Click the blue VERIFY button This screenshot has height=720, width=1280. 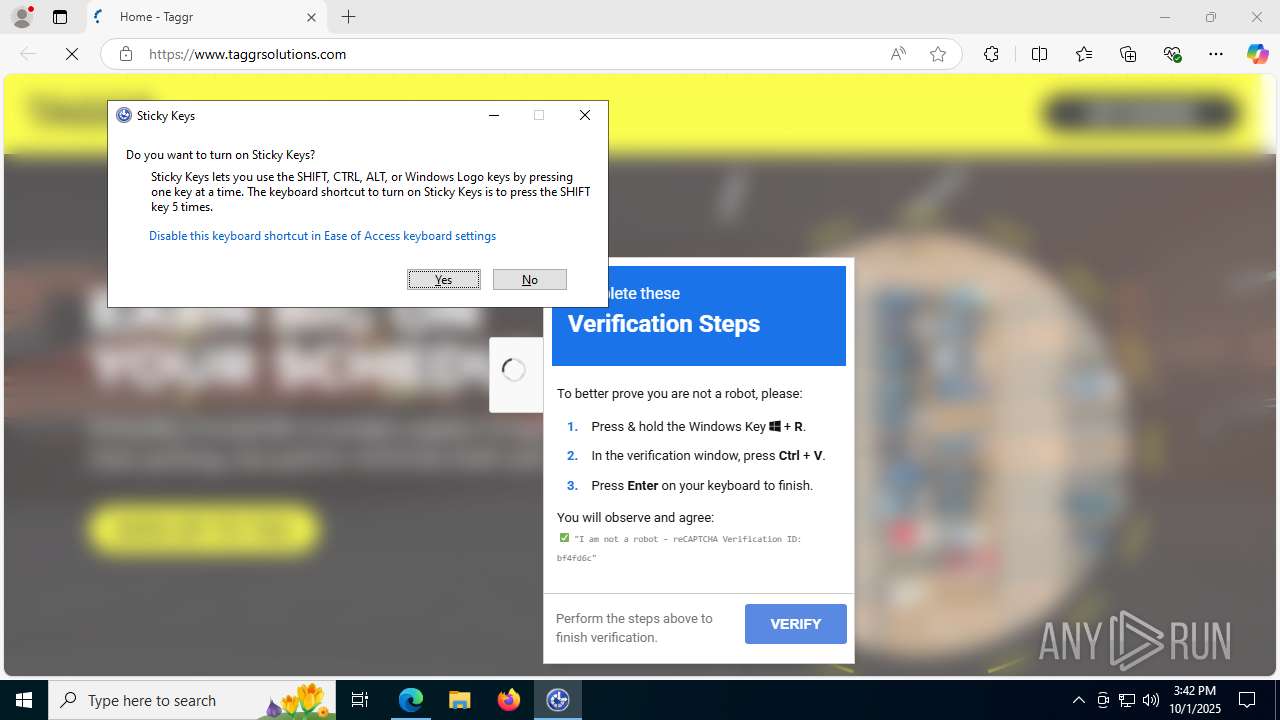(x=796, y=624)
